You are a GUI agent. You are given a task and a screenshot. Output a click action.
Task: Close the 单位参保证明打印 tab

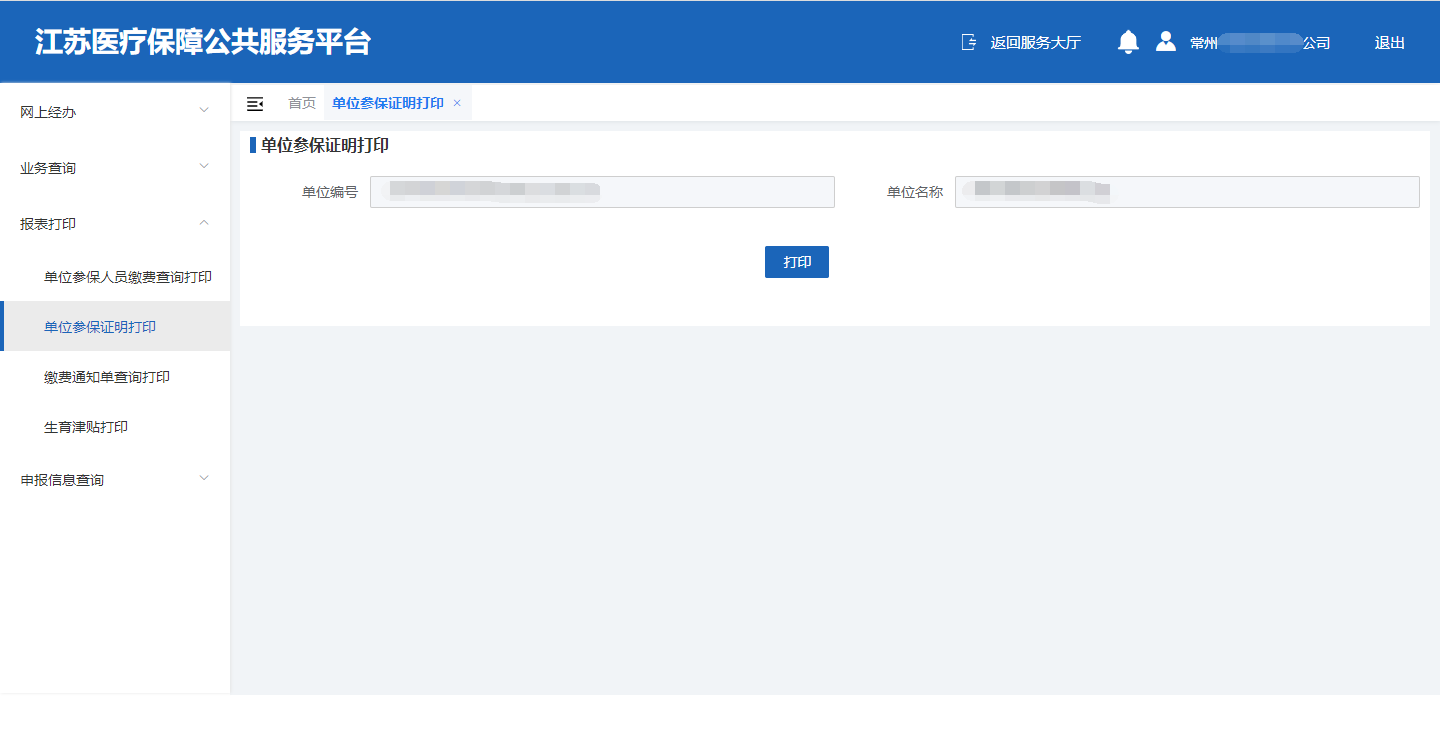point(457,103)
